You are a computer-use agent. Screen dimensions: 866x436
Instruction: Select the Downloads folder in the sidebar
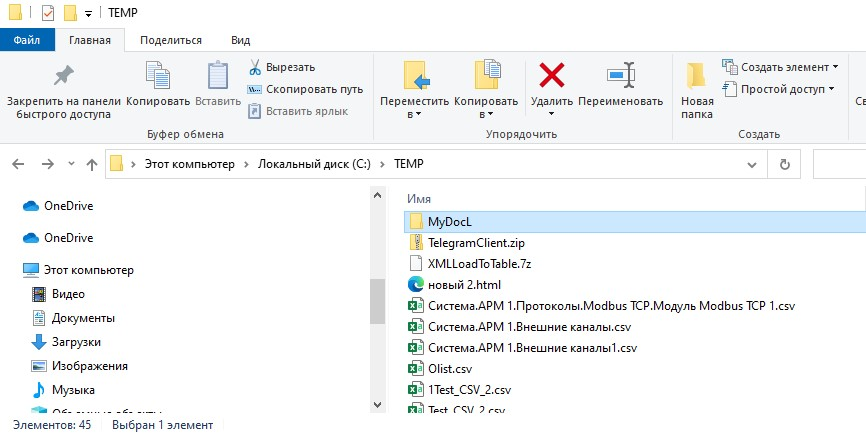[74, 342]
